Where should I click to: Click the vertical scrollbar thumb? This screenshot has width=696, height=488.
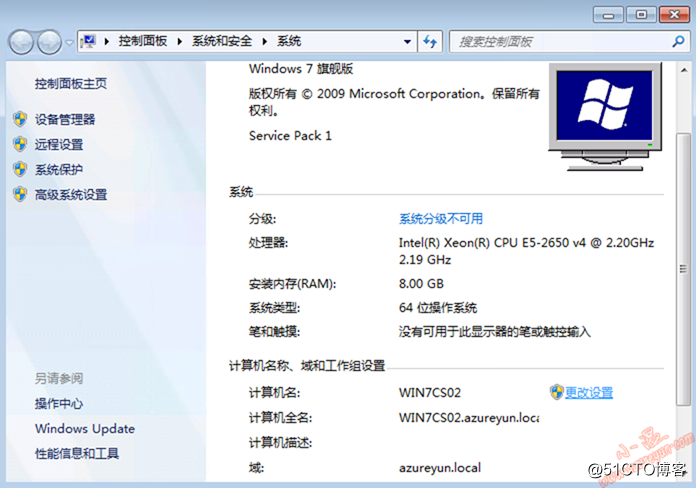click(684, 269)
